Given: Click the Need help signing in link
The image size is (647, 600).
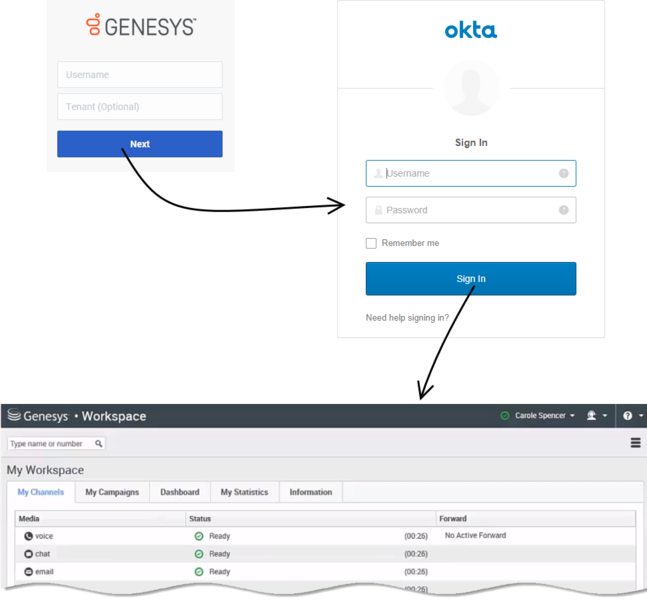Looking at the screenshot, I should (407, 318).
